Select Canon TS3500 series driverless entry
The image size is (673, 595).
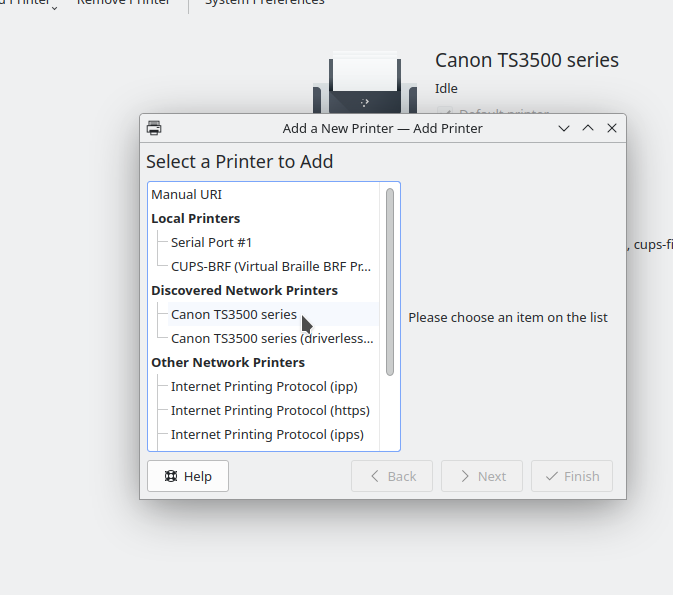[272, 338]
